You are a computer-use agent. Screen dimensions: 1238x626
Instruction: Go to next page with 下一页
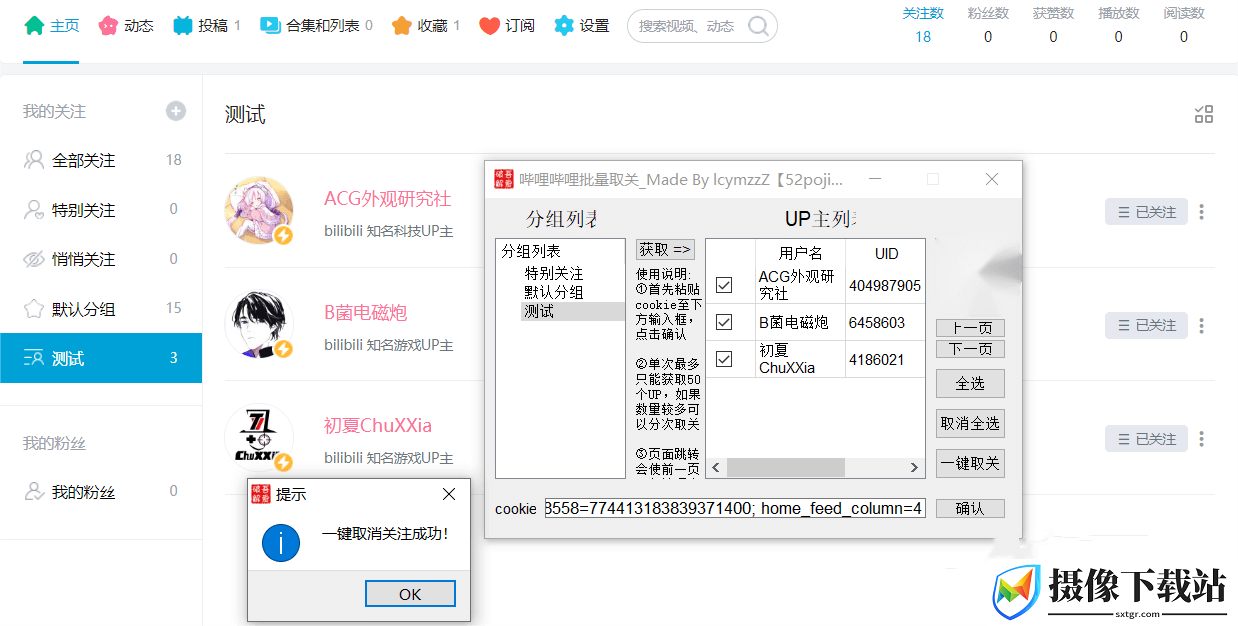click(x=970, y=349)
